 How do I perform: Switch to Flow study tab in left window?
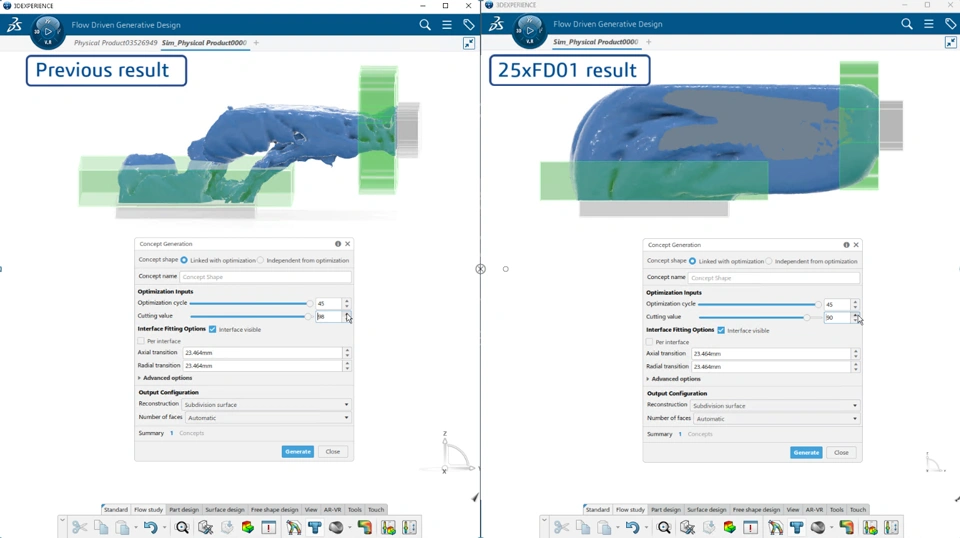point(148,509)
